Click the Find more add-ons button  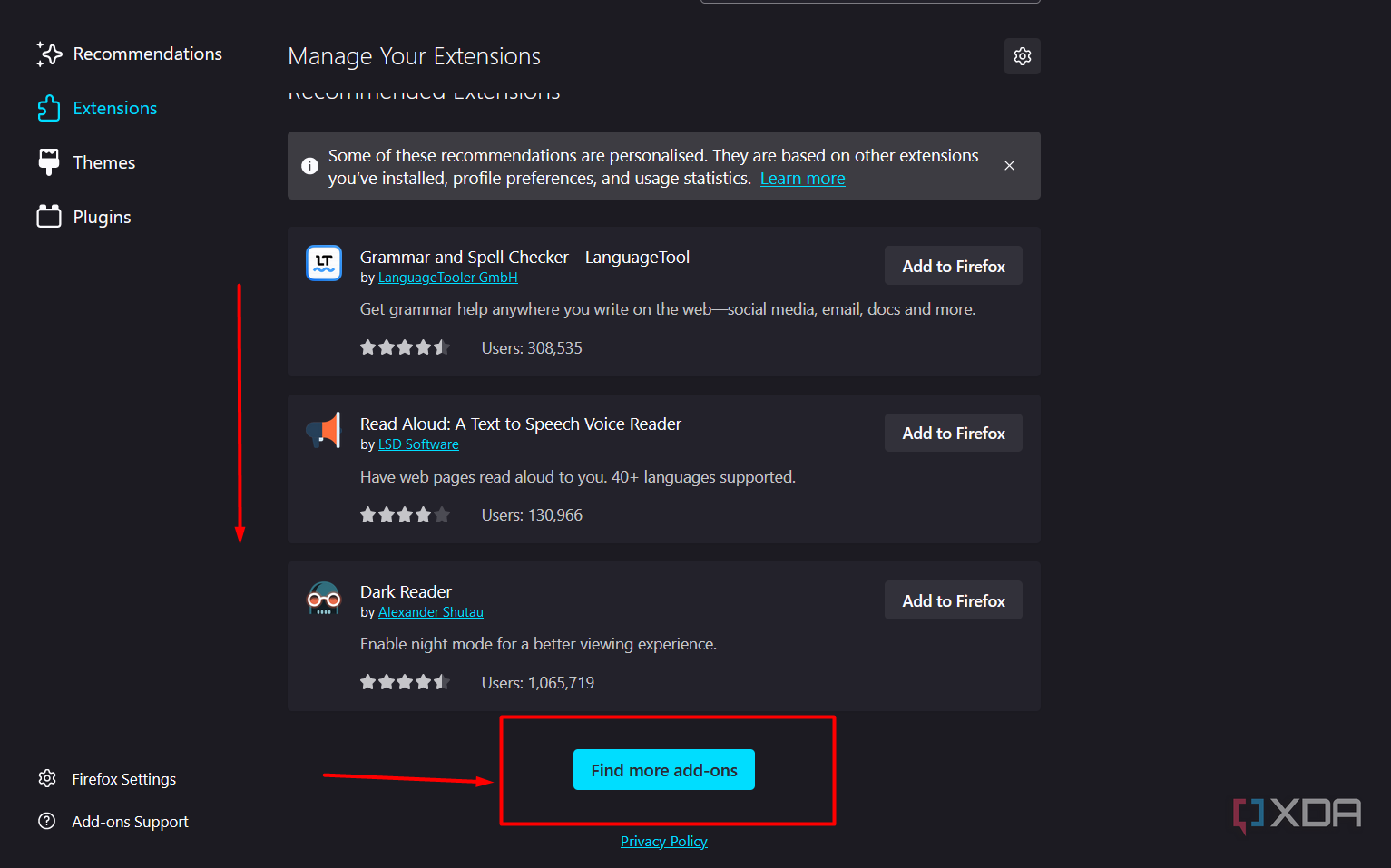tap(664, 770)
